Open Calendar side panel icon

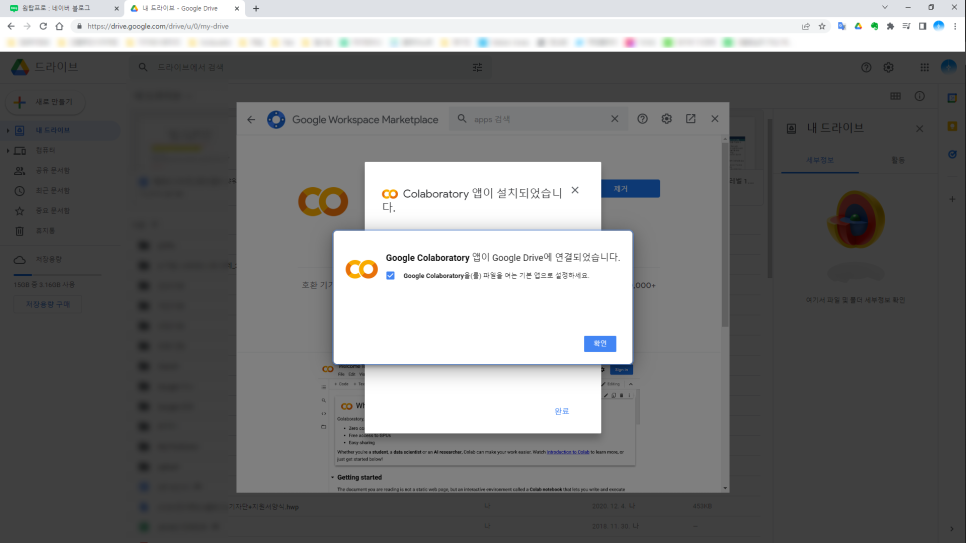952,98
